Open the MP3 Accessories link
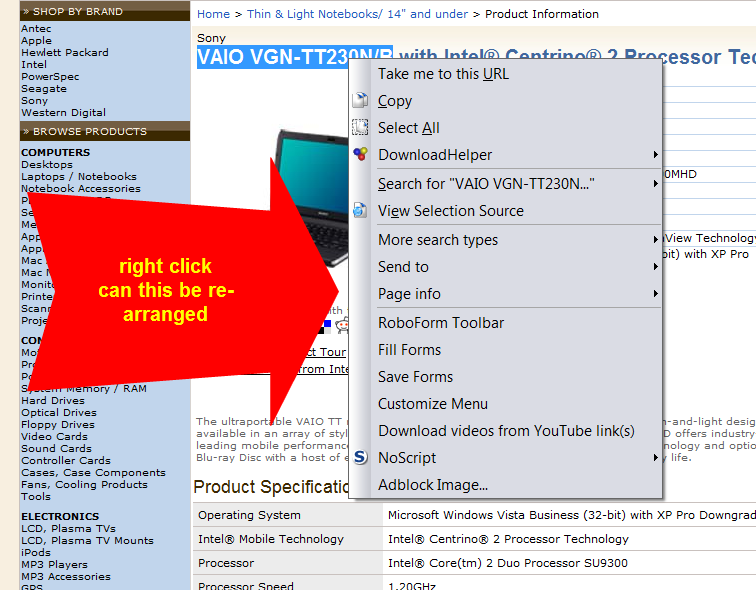 tap(66, 577)
